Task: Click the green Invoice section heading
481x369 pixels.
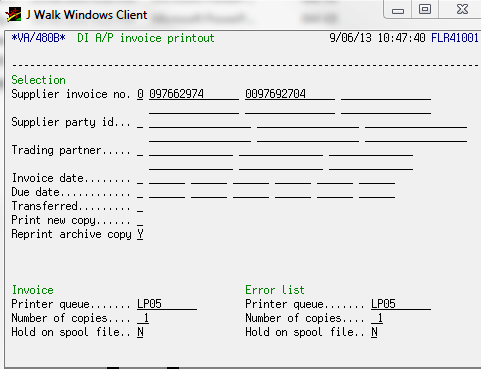Action: click(x=33, y=290)
